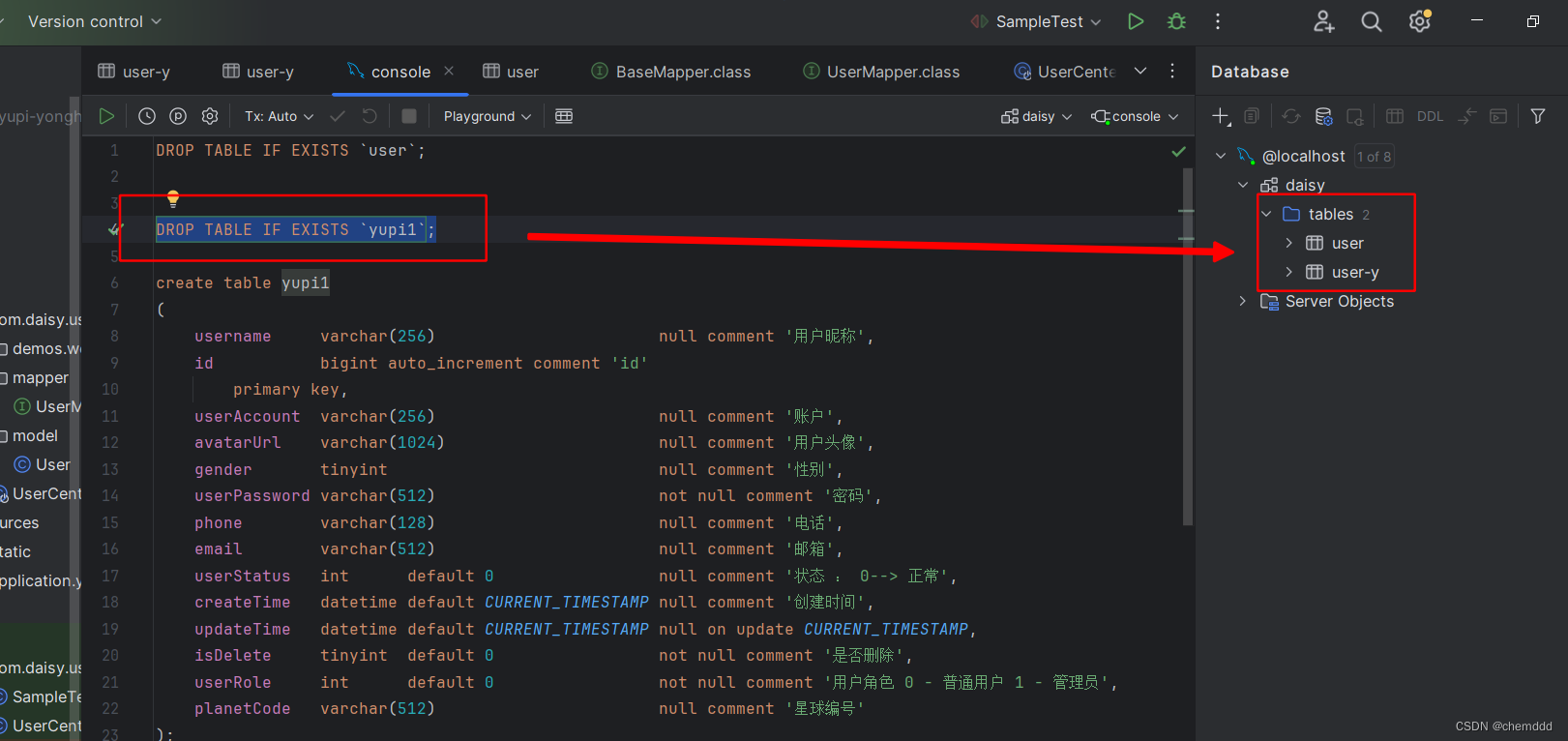Screen dimensions: 1568x741
Task: Expand the user-y table node
Action: (x=1289, y=272)
